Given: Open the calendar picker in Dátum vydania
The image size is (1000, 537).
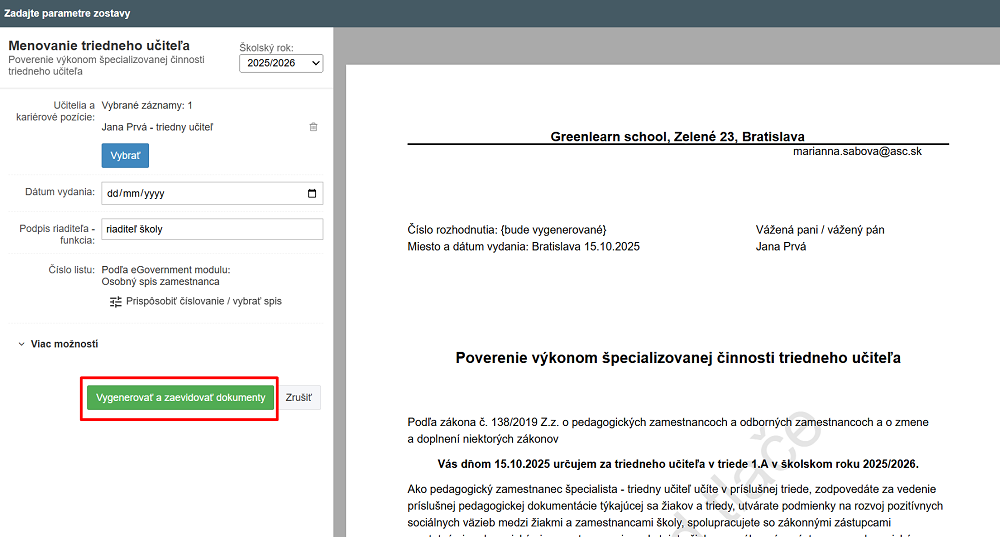Looking at the screenshot, I should pyautogui.click(x=312, y=193).
